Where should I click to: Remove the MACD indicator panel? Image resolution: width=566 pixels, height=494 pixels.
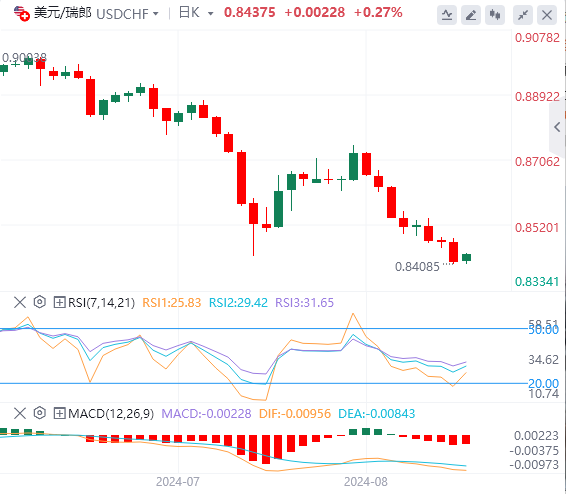pos(20,413)
